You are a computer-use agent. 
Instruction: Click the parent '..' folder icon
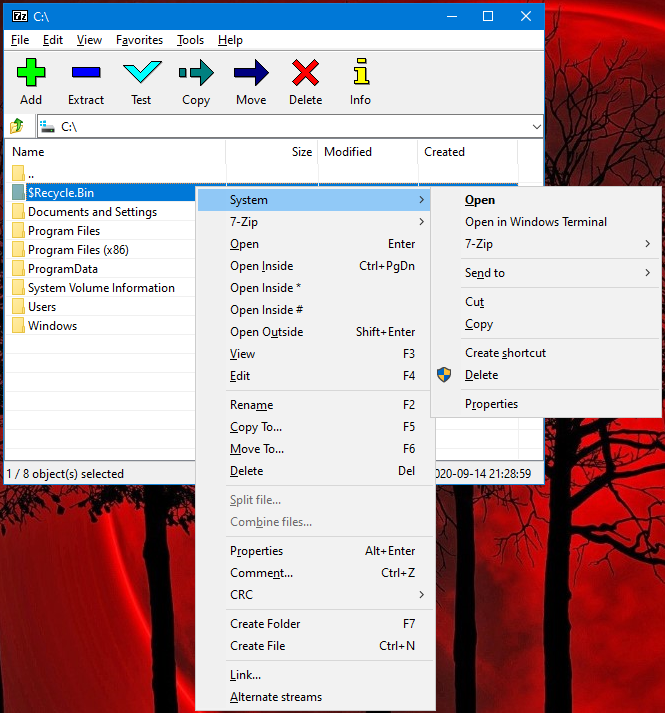(x=18, y=173)
